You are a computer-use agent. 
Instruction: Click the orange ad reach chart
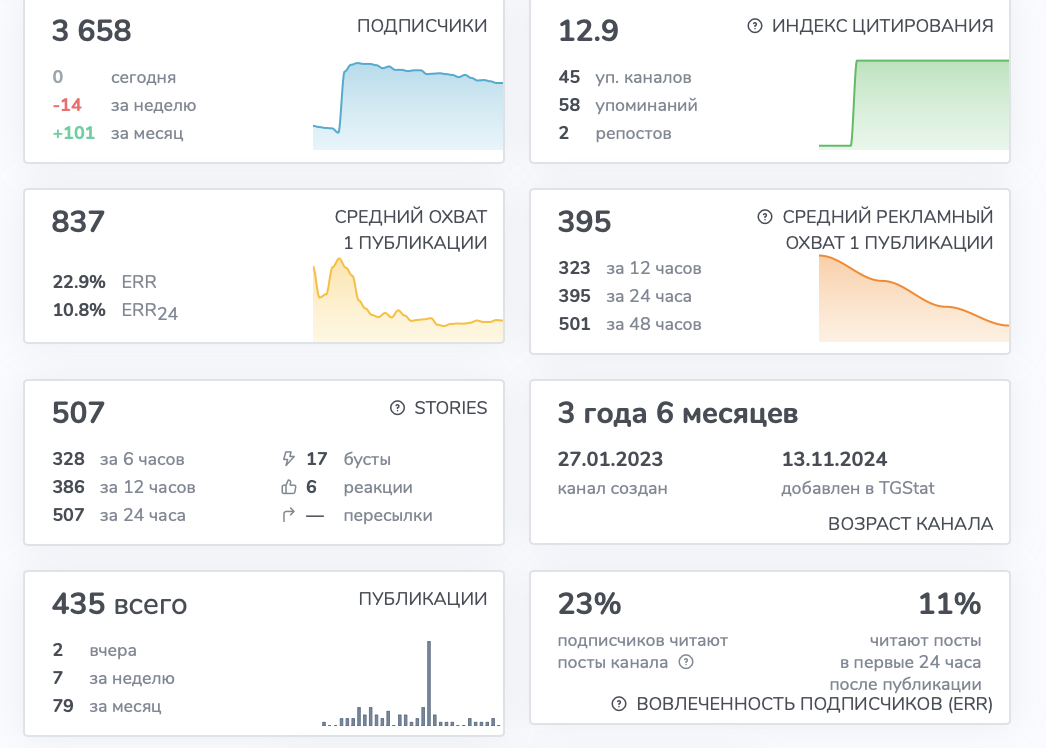coord(914,298)
